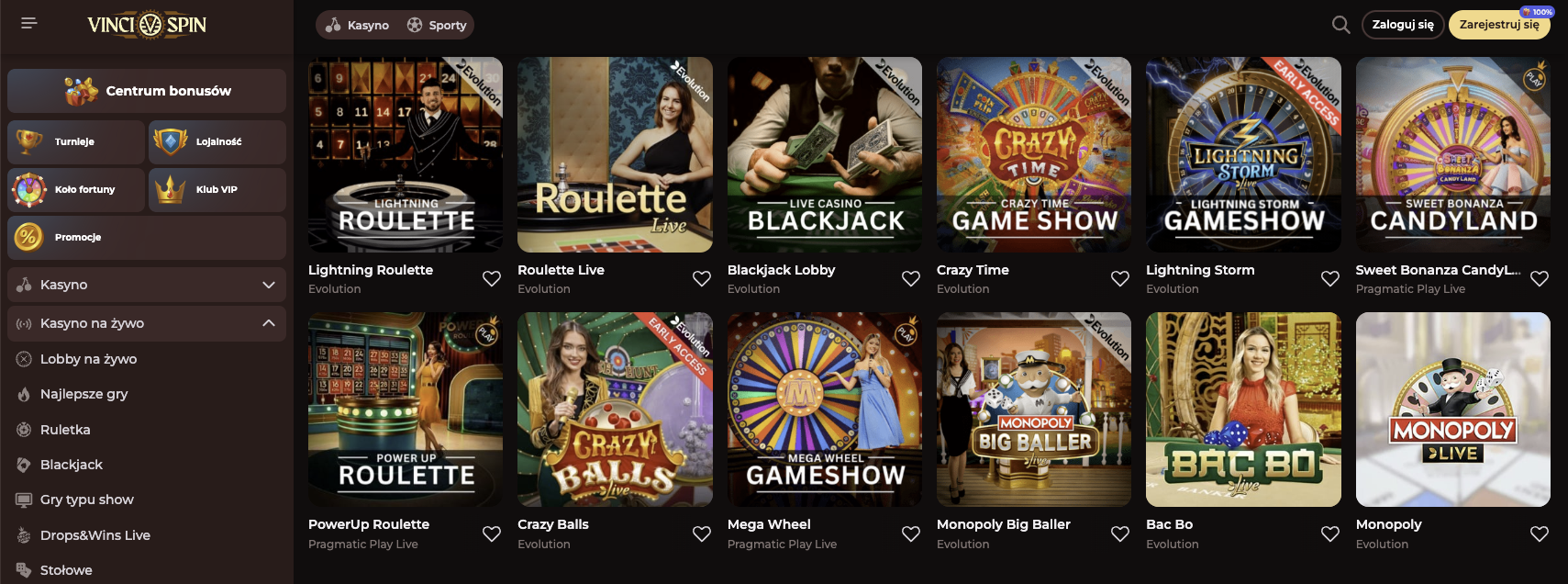Open Koło fortuny wheel shortcut
The height and width of the screenshot is (584, 1568).
[x=76, y=189]
